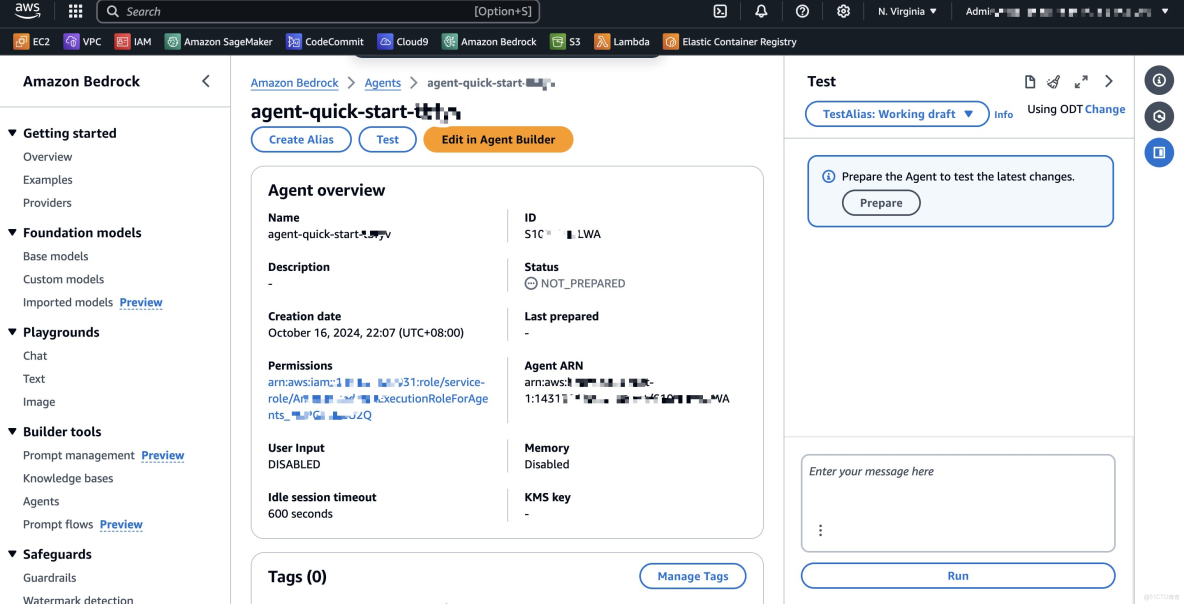Image resolution: width=1184 pixels, height=604 pixels.
Task: Click the Prepare button
Action: coord(880,202)
